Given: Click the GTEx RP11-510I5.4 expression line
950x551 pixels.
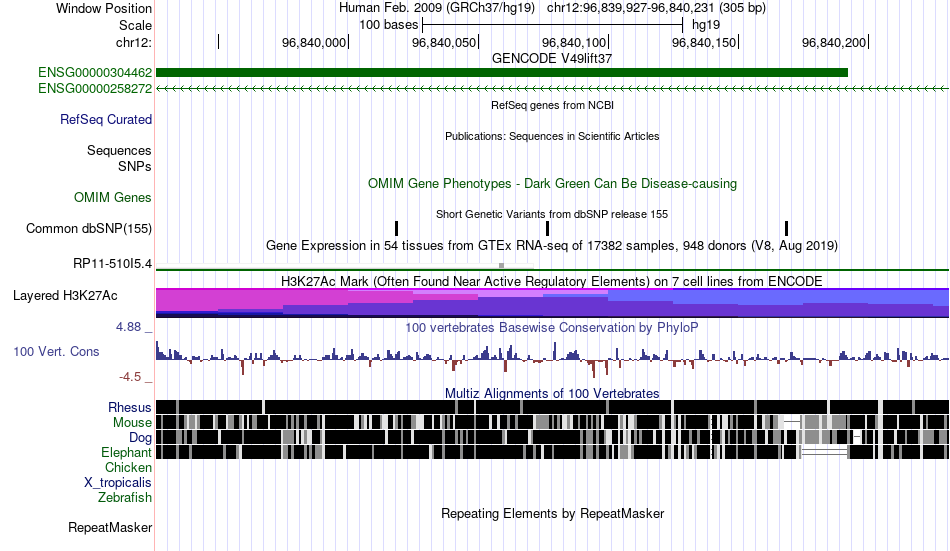Looking at the screenshot, I should 553,270.
